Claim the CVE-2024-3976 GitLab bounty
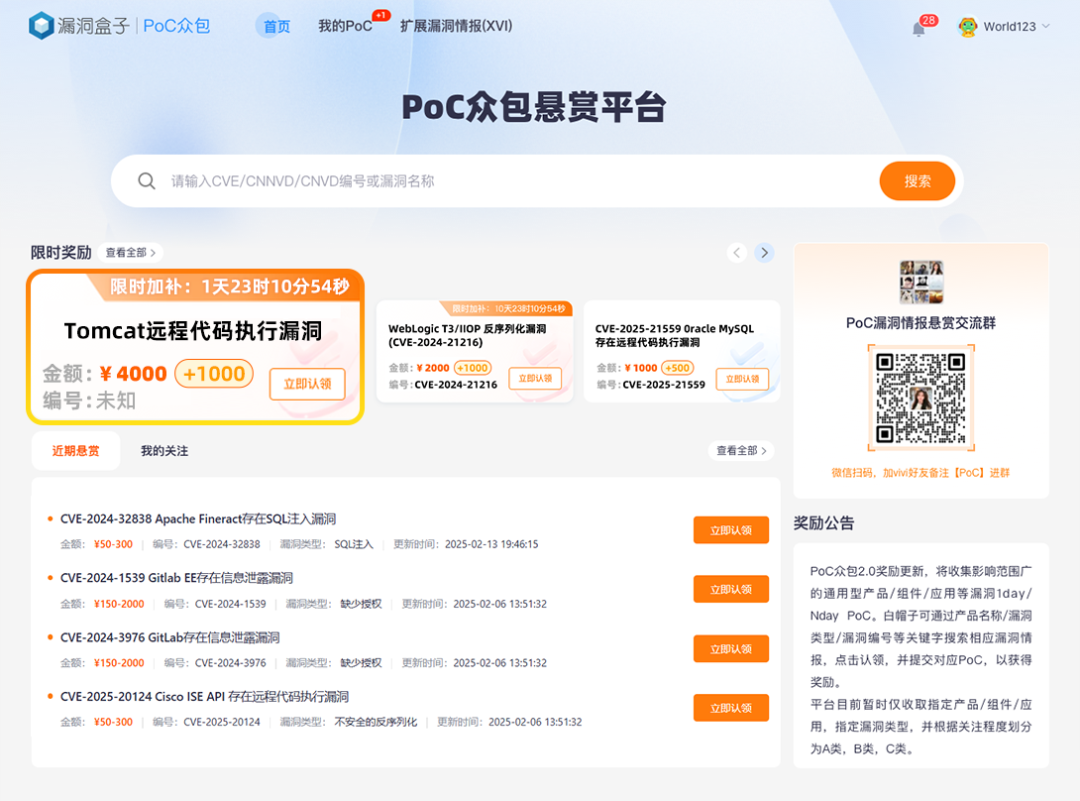Viewport: 1080px width, 801px height. (x=731, y=649)
